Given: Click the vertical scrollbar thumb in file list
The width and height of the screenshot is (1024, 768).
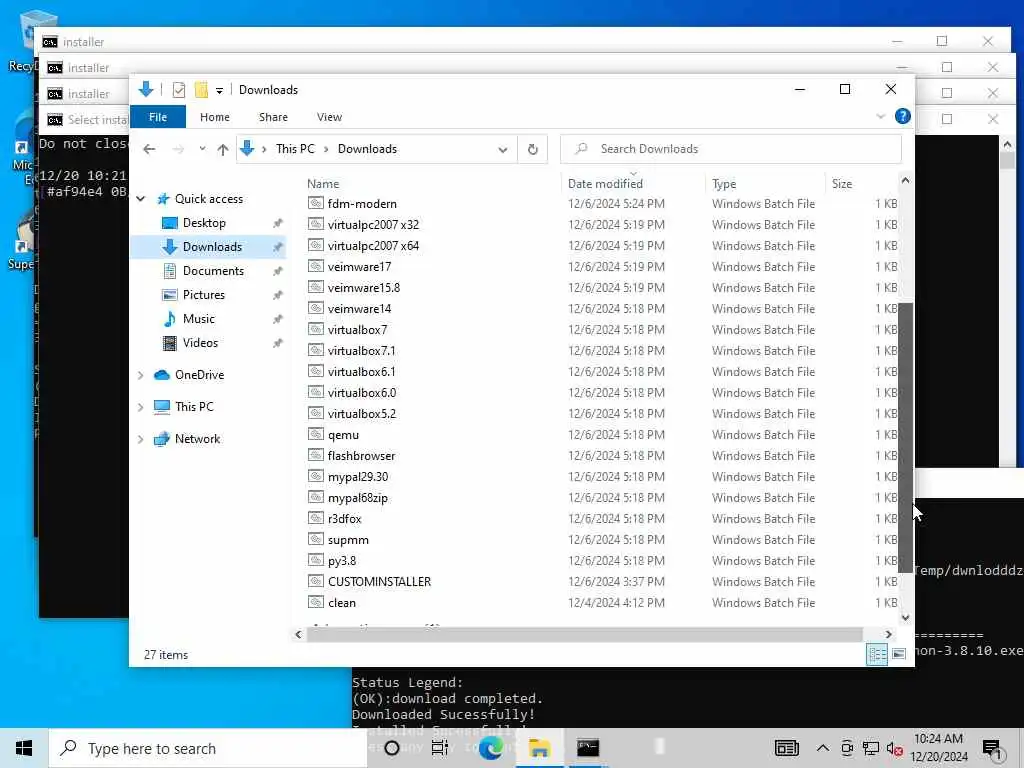Looking at the screenshot, I should coord(905,438).
